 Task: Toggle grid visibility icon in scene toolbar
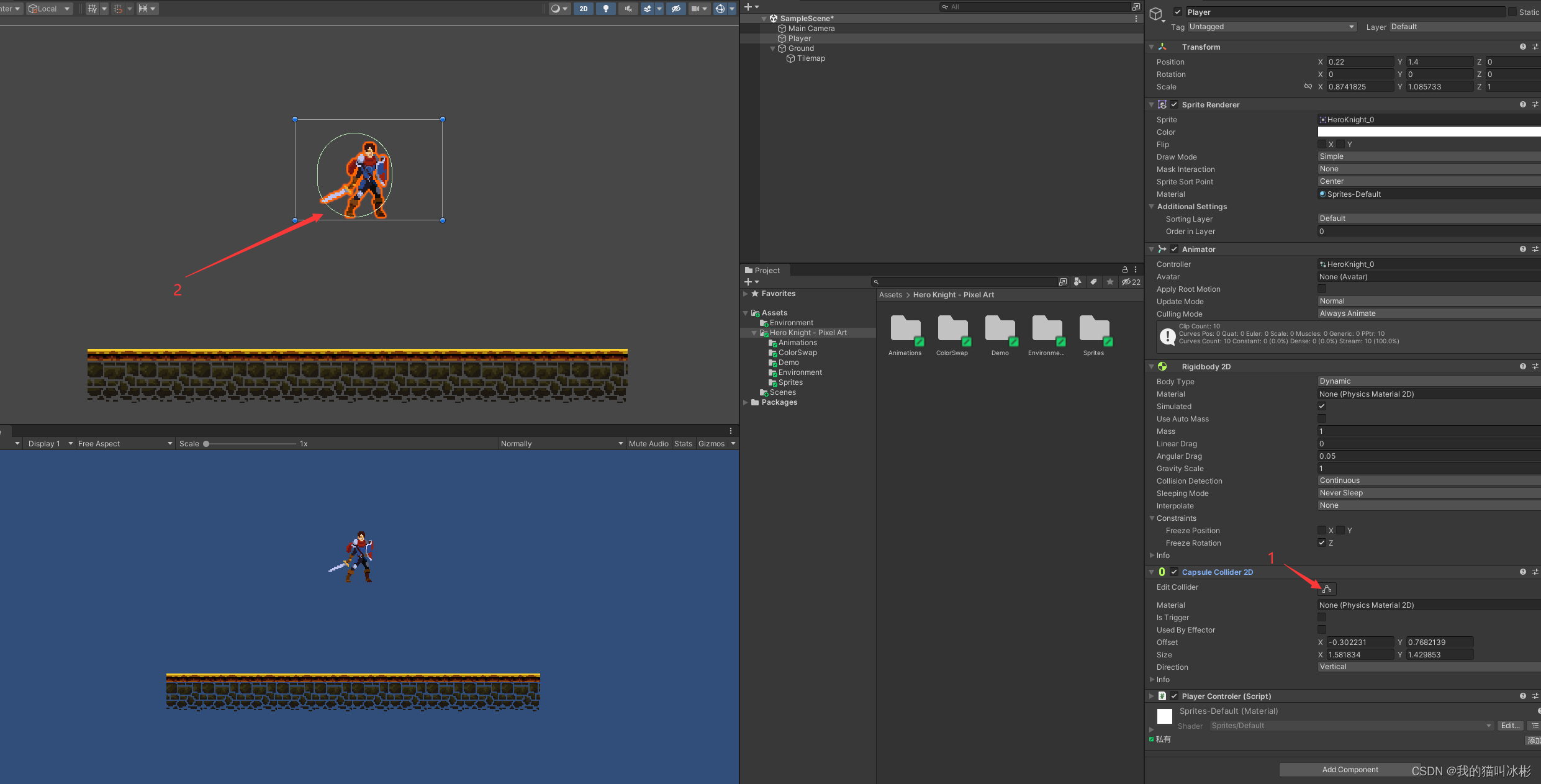click(x=93, y=9)
